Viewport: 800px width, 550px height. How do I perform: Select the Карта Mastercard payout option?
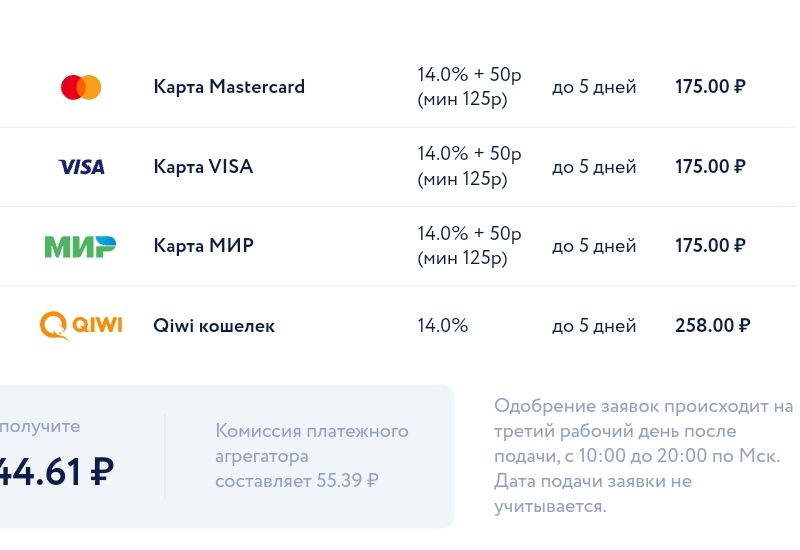click(229, 87)
